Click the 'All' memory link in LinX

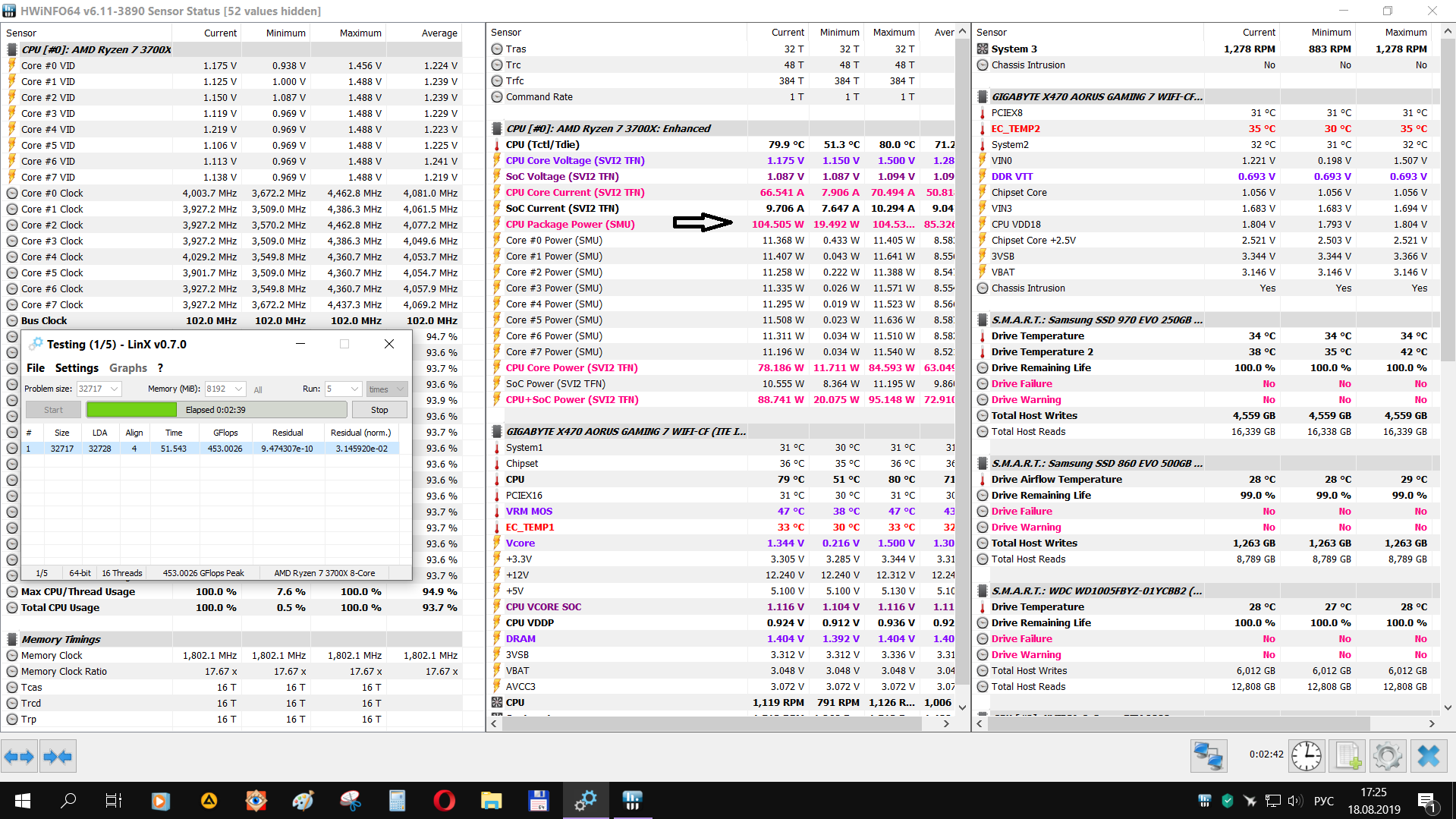(258, 389)
